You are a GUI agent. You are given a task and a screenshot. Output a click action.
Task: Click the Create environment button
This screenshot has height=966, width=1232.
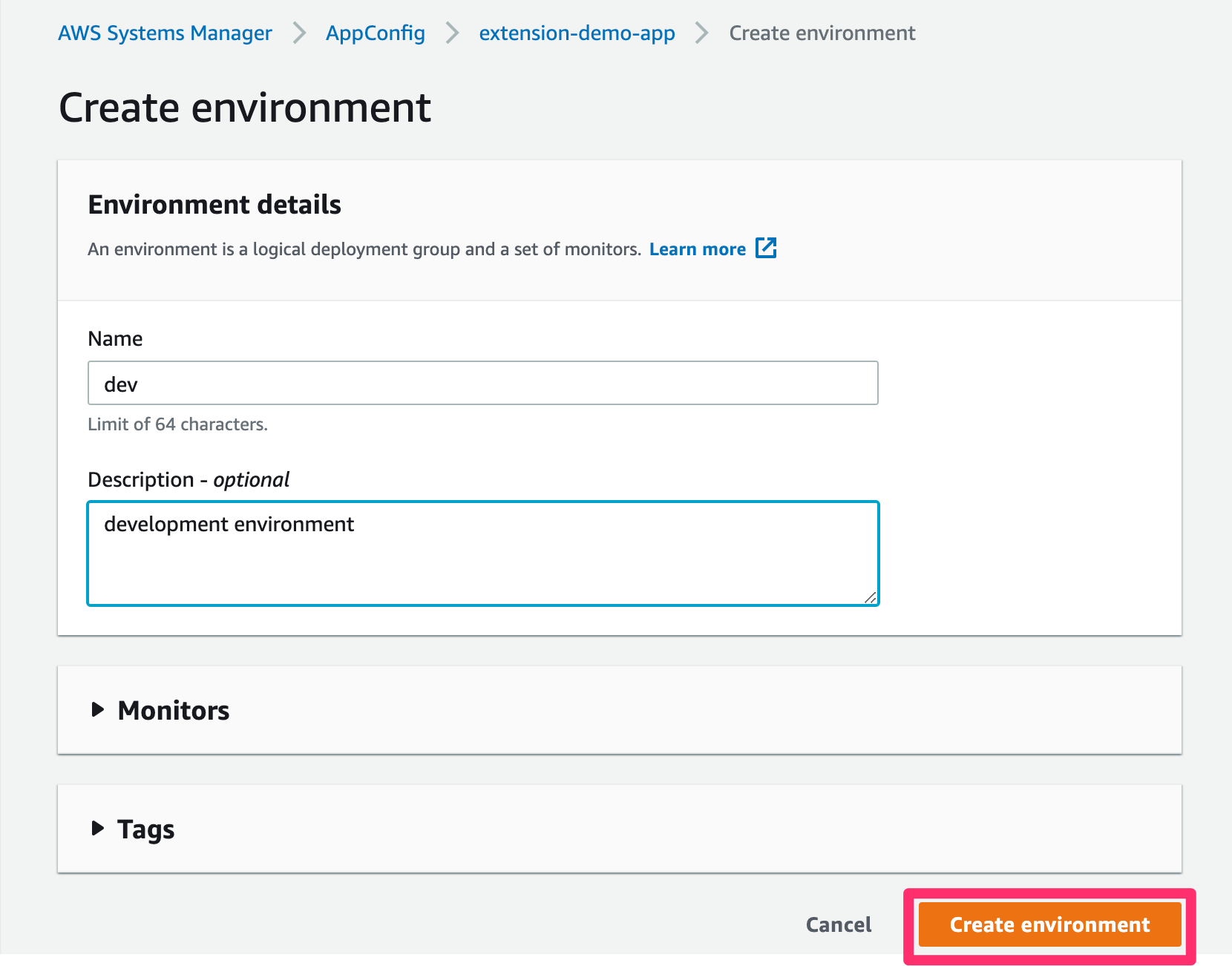(1048, 924)
